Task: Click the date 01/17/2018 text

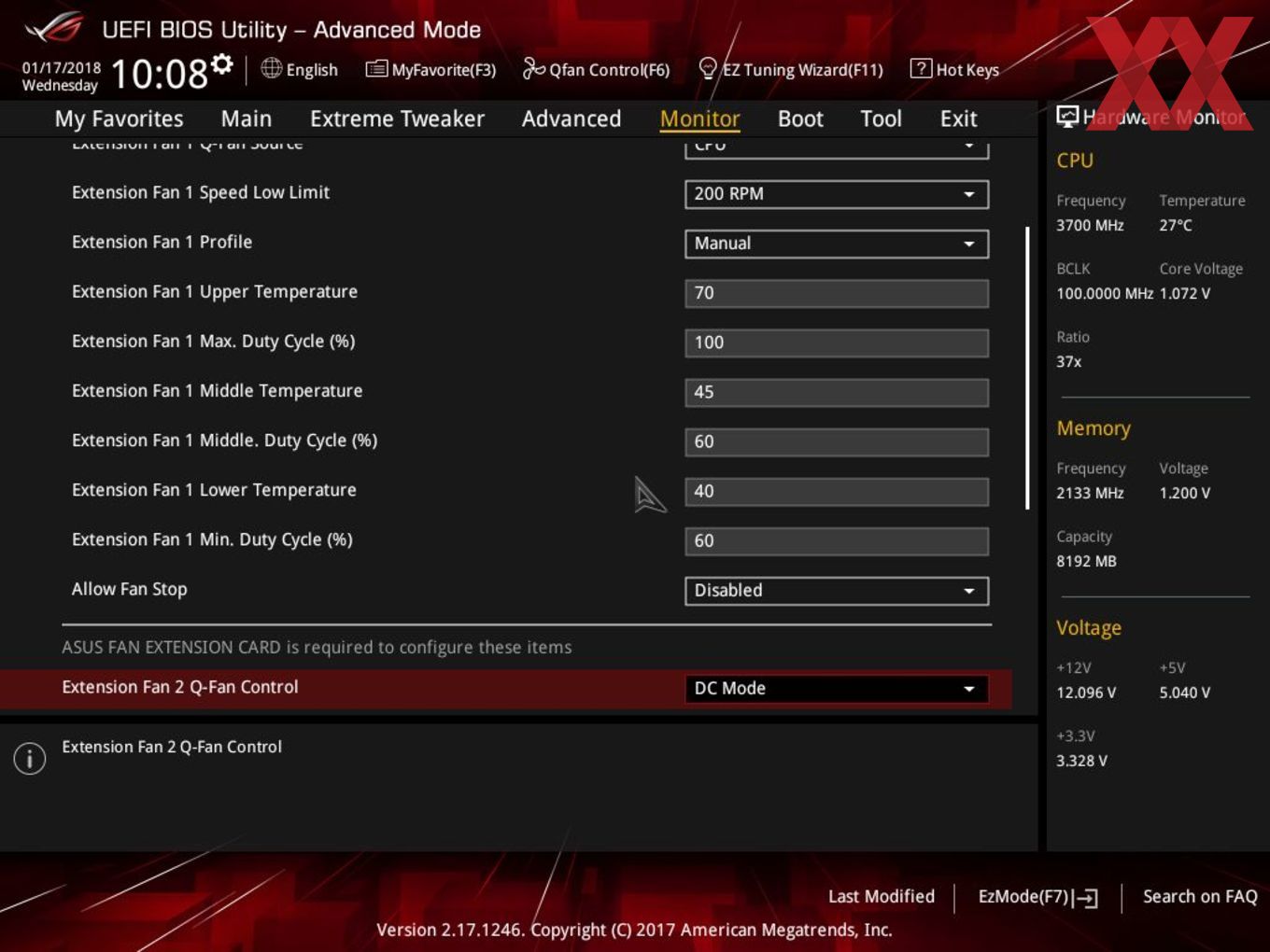Action: point(62,68)
